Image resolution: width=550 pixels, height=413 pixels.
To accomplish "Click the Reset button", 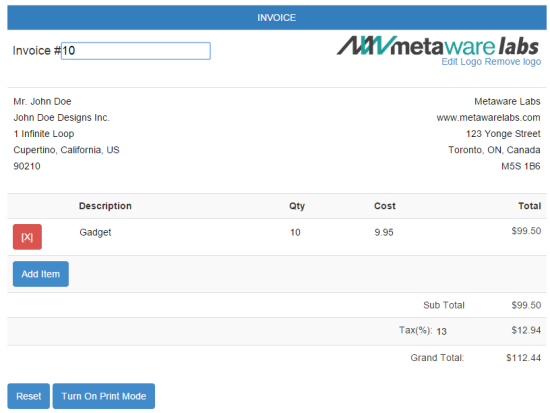I will (28, 396).
